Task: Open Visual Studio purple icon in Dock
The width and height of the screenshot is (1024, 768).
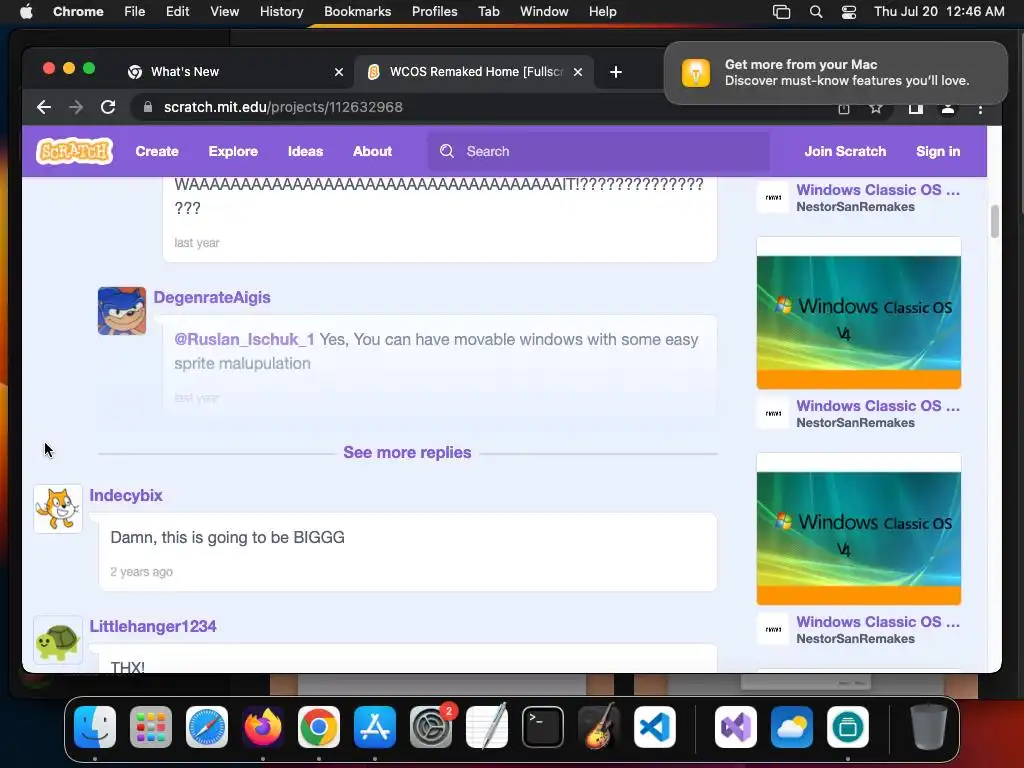Action: tap(736, 727)
